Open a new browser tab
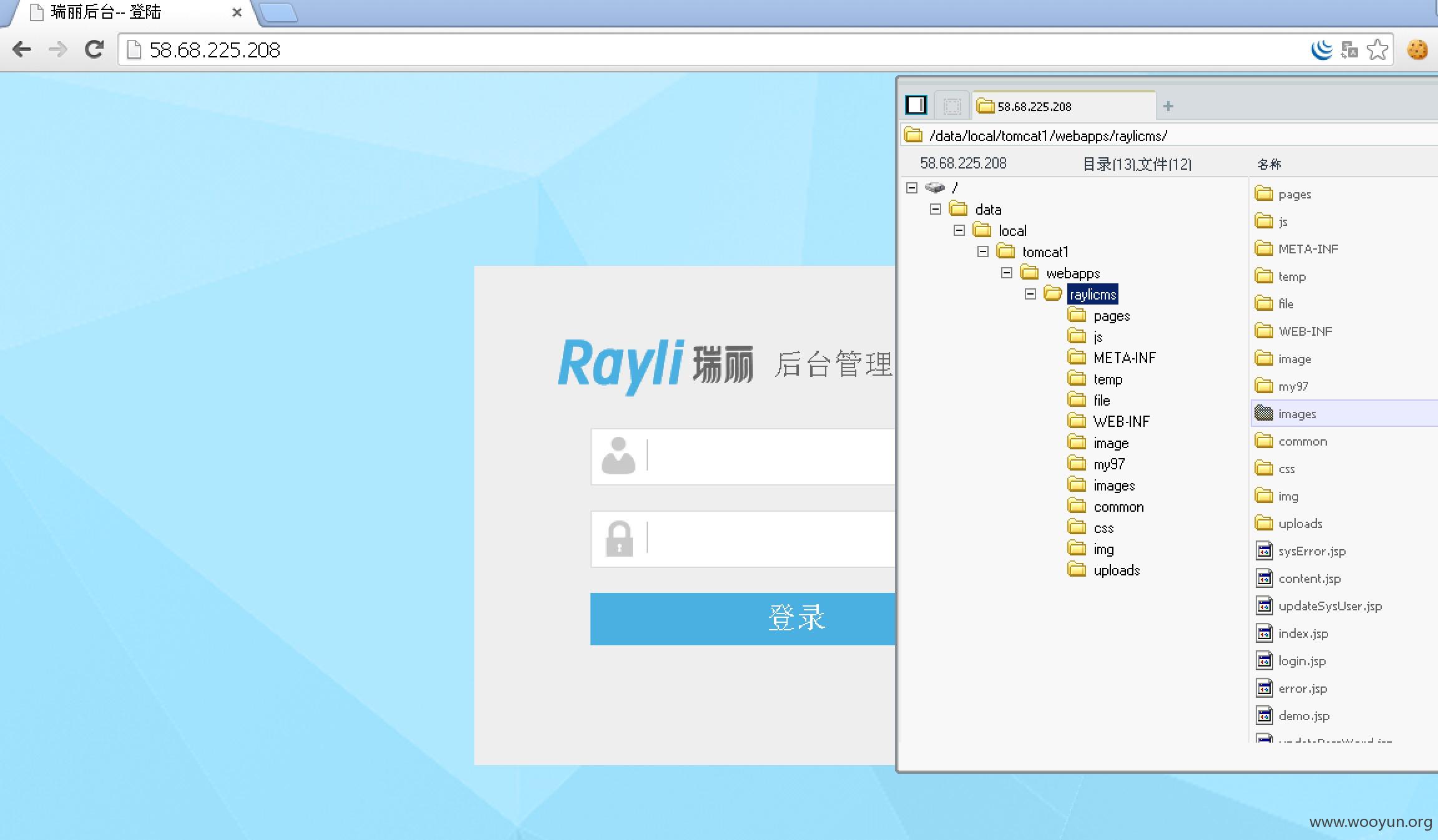This screenshot has height=840, width=1438. (278, 12)
